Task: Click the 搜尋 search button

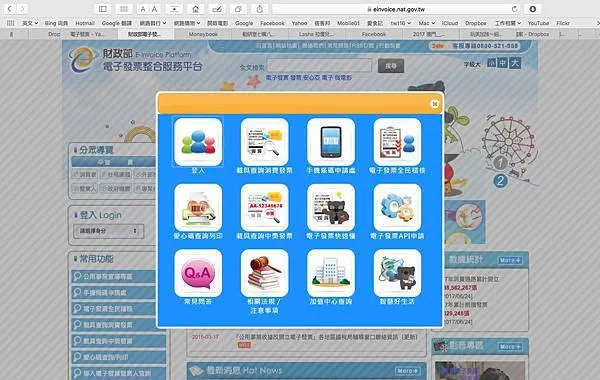Action: (x=391, y=66)
